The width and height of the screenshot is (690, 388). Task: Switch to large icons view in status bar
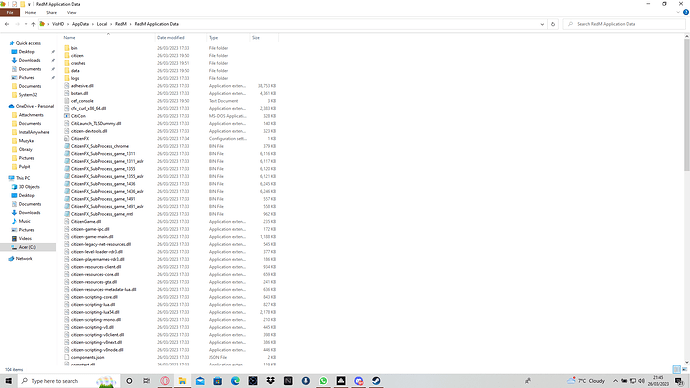tap(684, 369)
